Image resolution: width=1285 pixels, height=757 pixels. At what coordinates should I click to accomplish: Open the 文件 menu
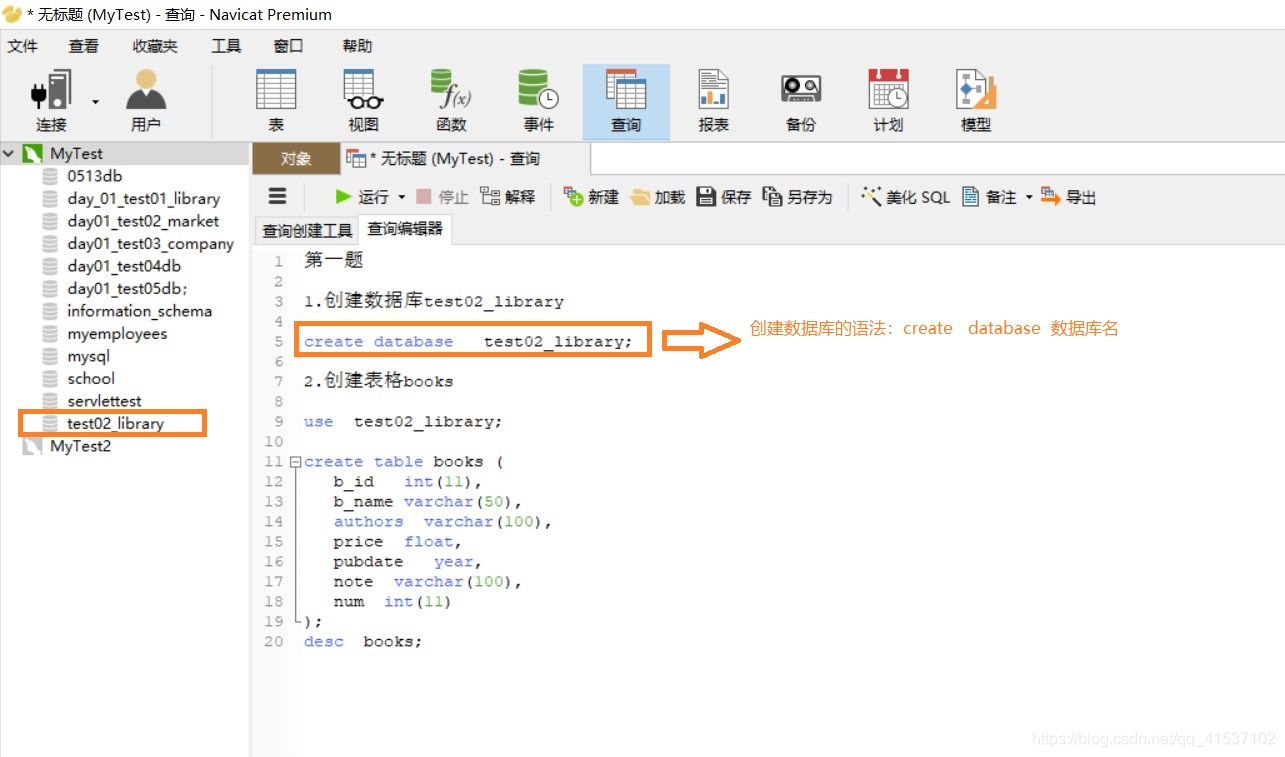[x=23, y=46]
